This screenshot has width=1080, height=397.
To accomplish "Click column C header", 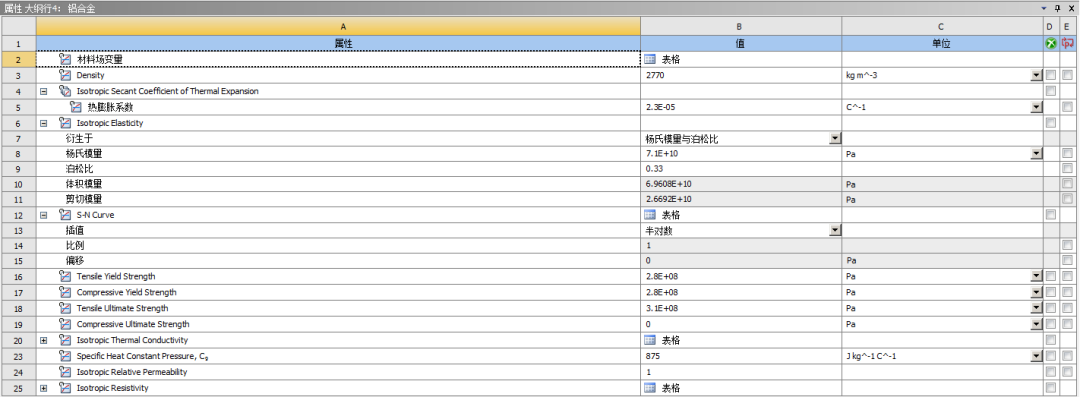I will (x=942, y=26).
